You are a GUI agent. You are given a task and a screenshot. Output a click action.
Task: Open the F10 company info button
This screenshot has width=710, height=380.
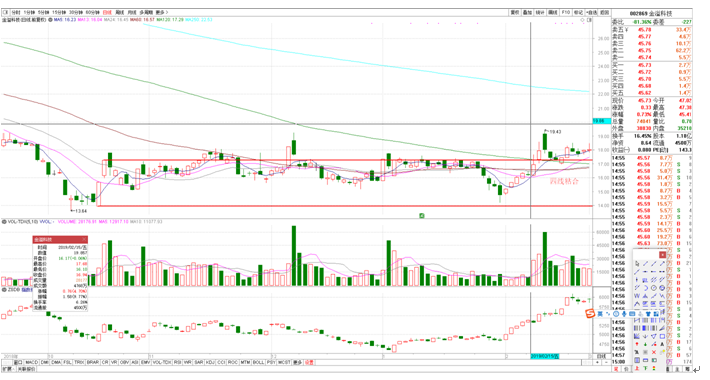(566, 13)
